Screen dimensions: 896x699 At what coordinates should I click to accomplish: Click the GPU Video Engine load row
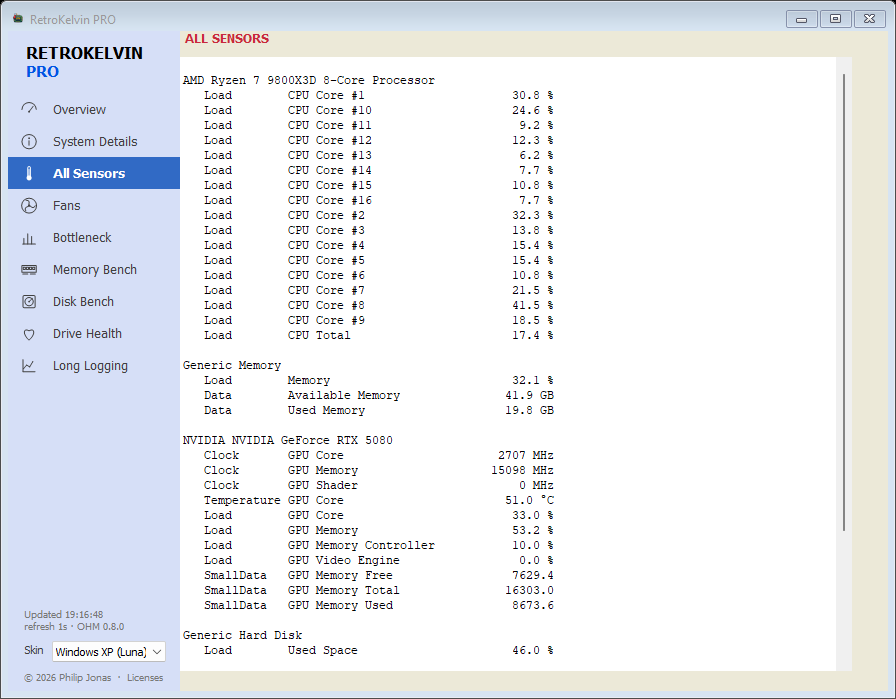click(378, 560)
